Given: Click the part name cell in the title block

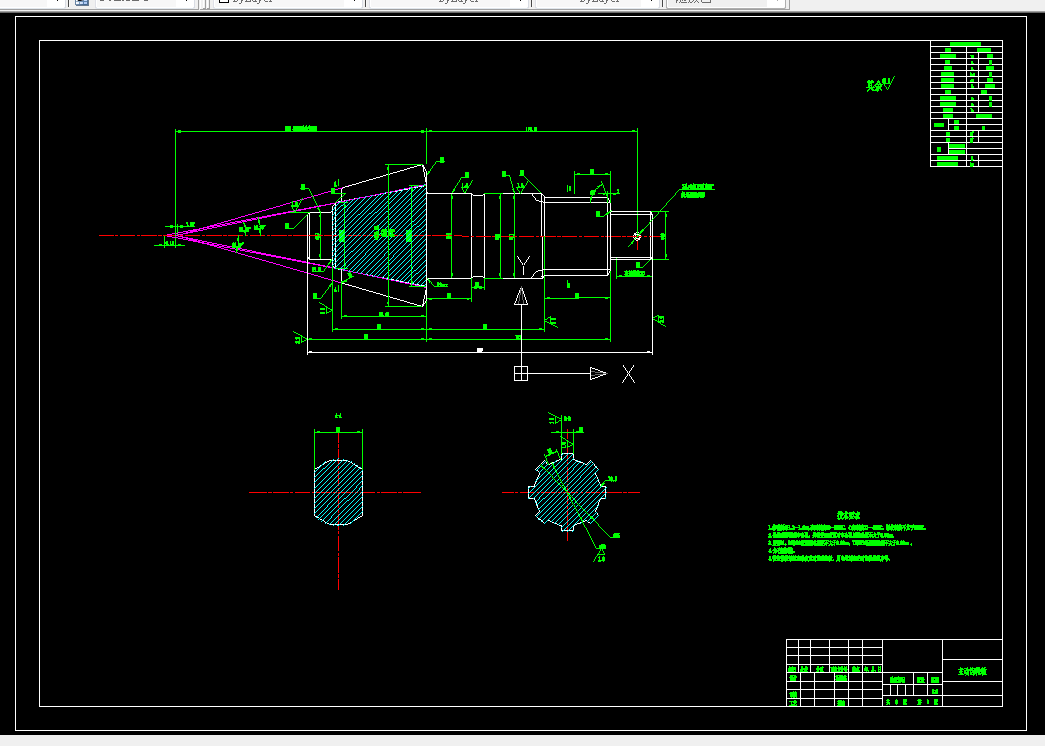Looking at the screenshot, I should (x=972, y=671).
